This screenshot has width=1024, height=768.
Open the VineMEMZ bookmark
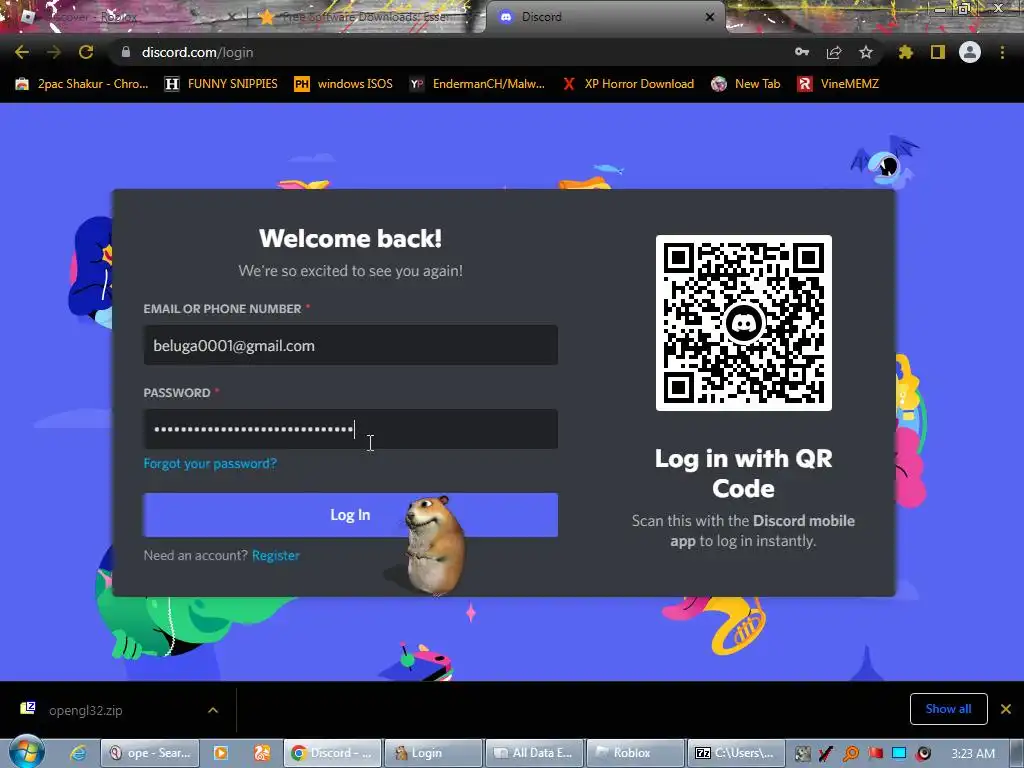click(839, 84)
